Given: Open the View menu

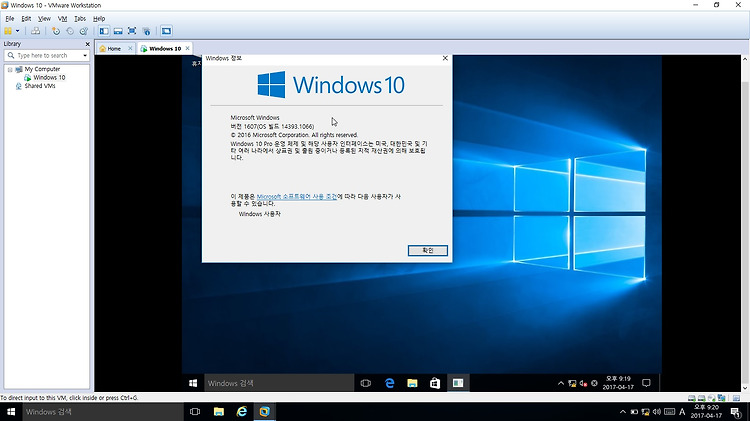Looking at the screenshot, I should 44,19.
